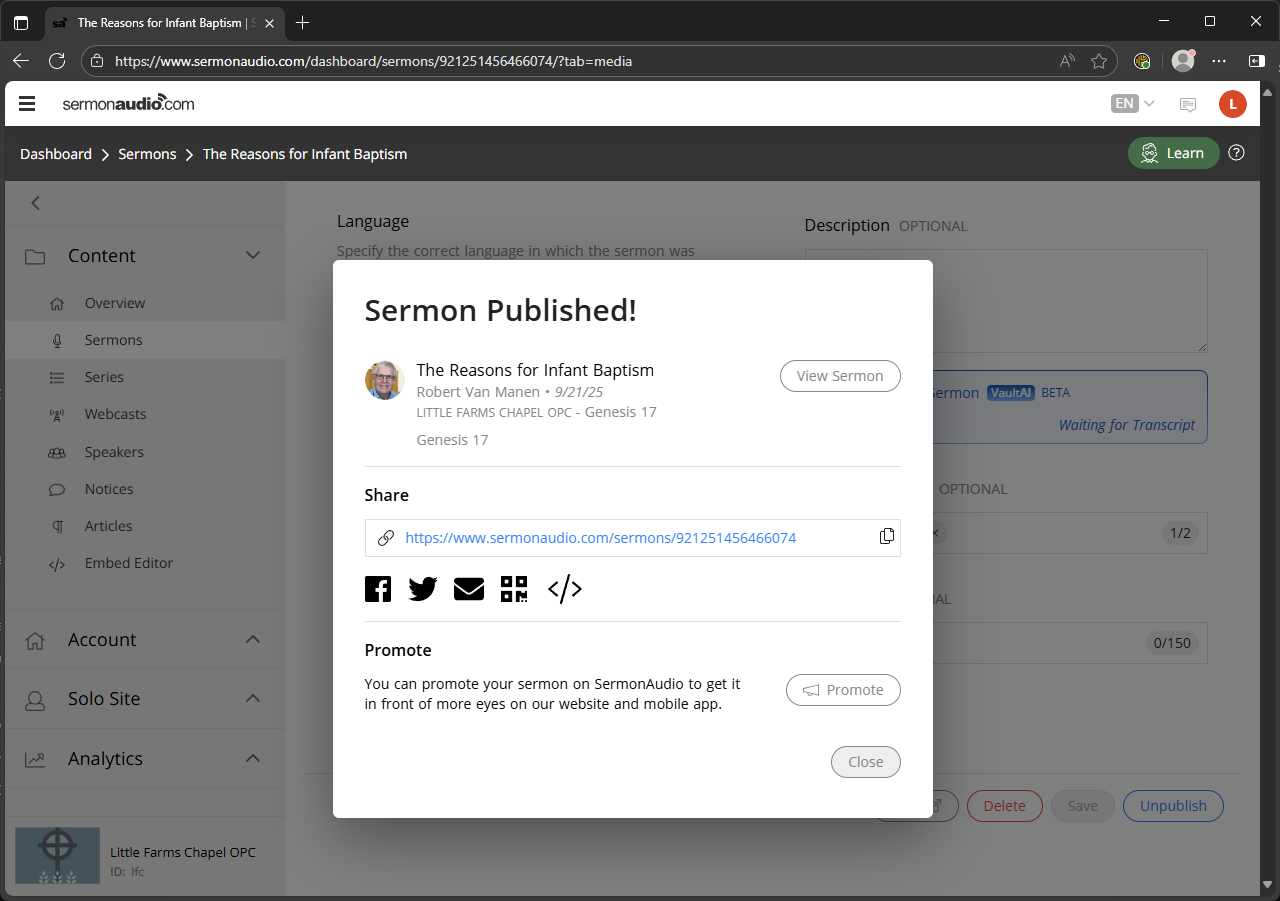Open the sermon share URL link
Image resolution: width=1280 pixels, height=901 pixels.
[601, 538]
